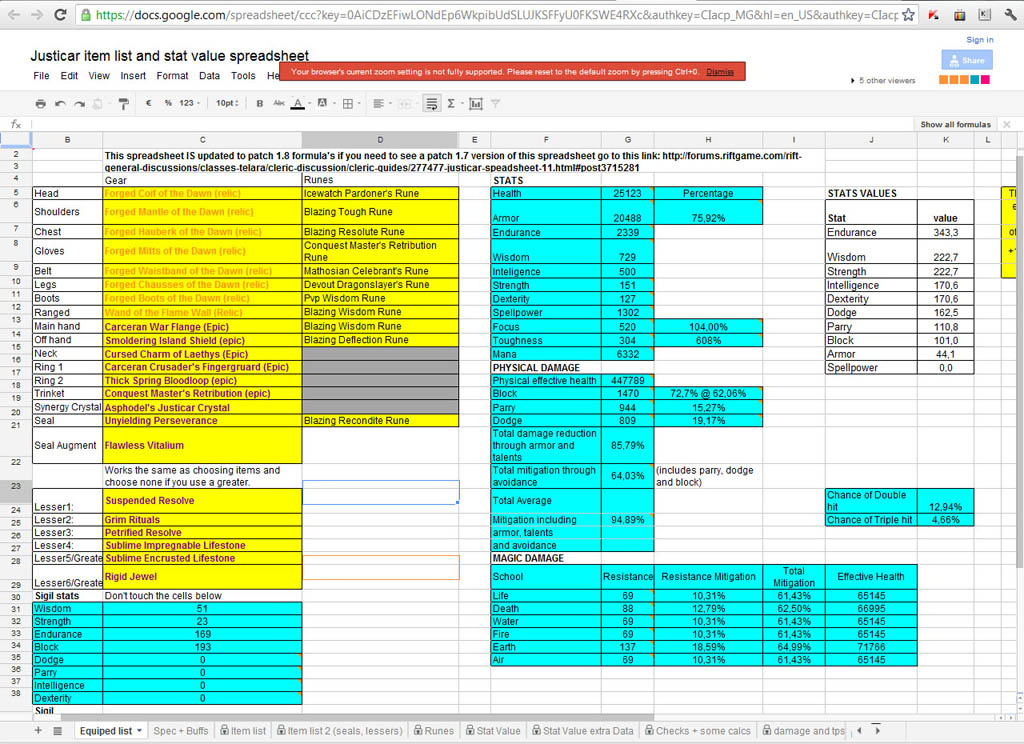The height and width of the screenshot is (744, 1024).
Task: Open the Edit menu
Action: coord(69,76)
